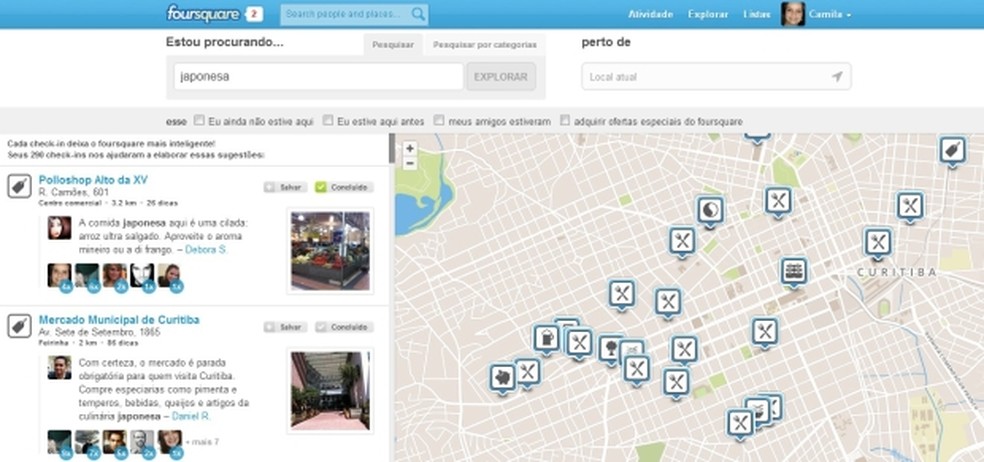The height and width of the screenshot is (462, 984).
Task: Click the foursquare logo
Action: tap(203, 13)
